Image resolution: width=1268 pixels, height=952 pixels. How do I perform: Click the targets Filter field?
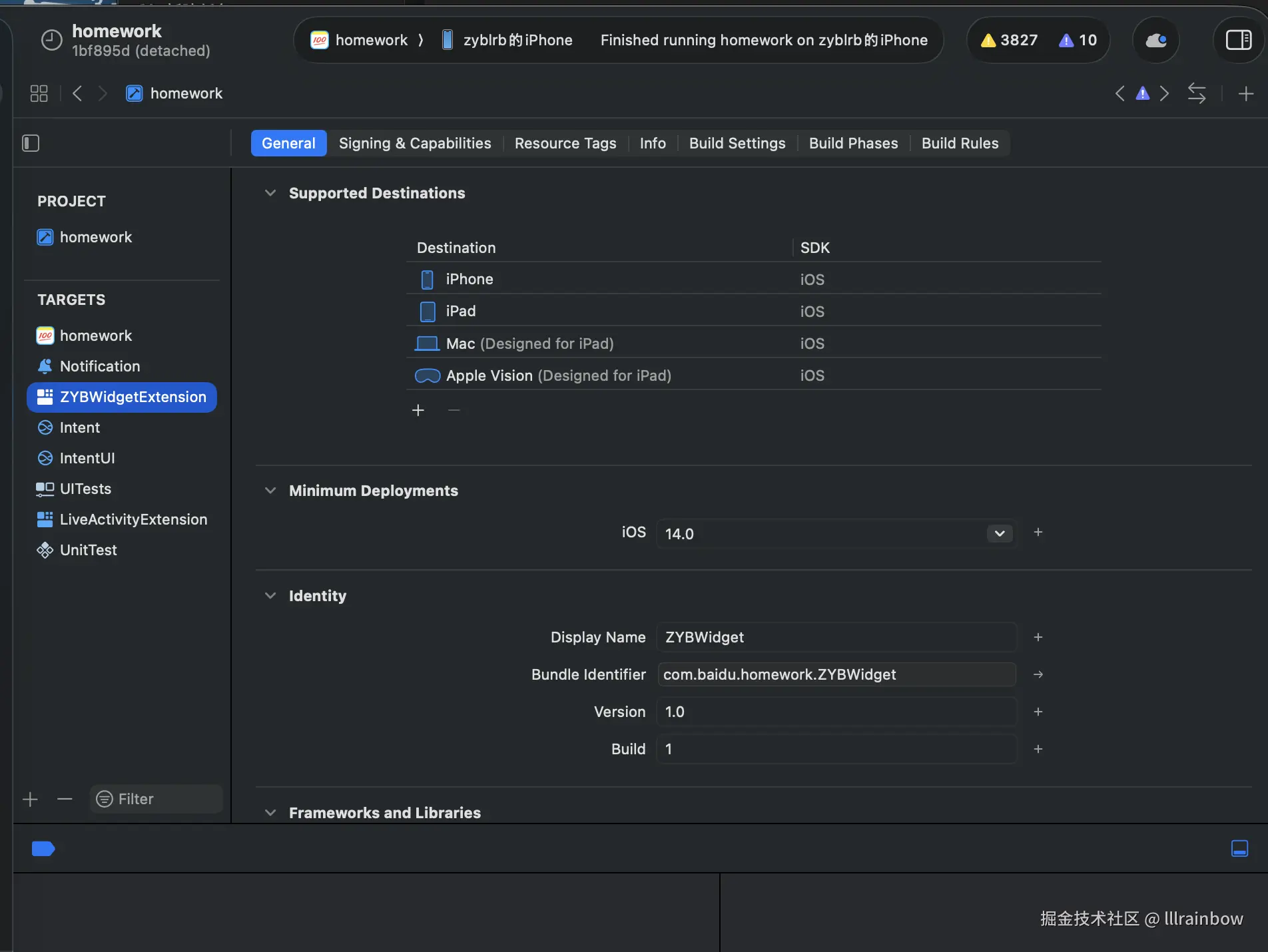[x=156, y=799]
